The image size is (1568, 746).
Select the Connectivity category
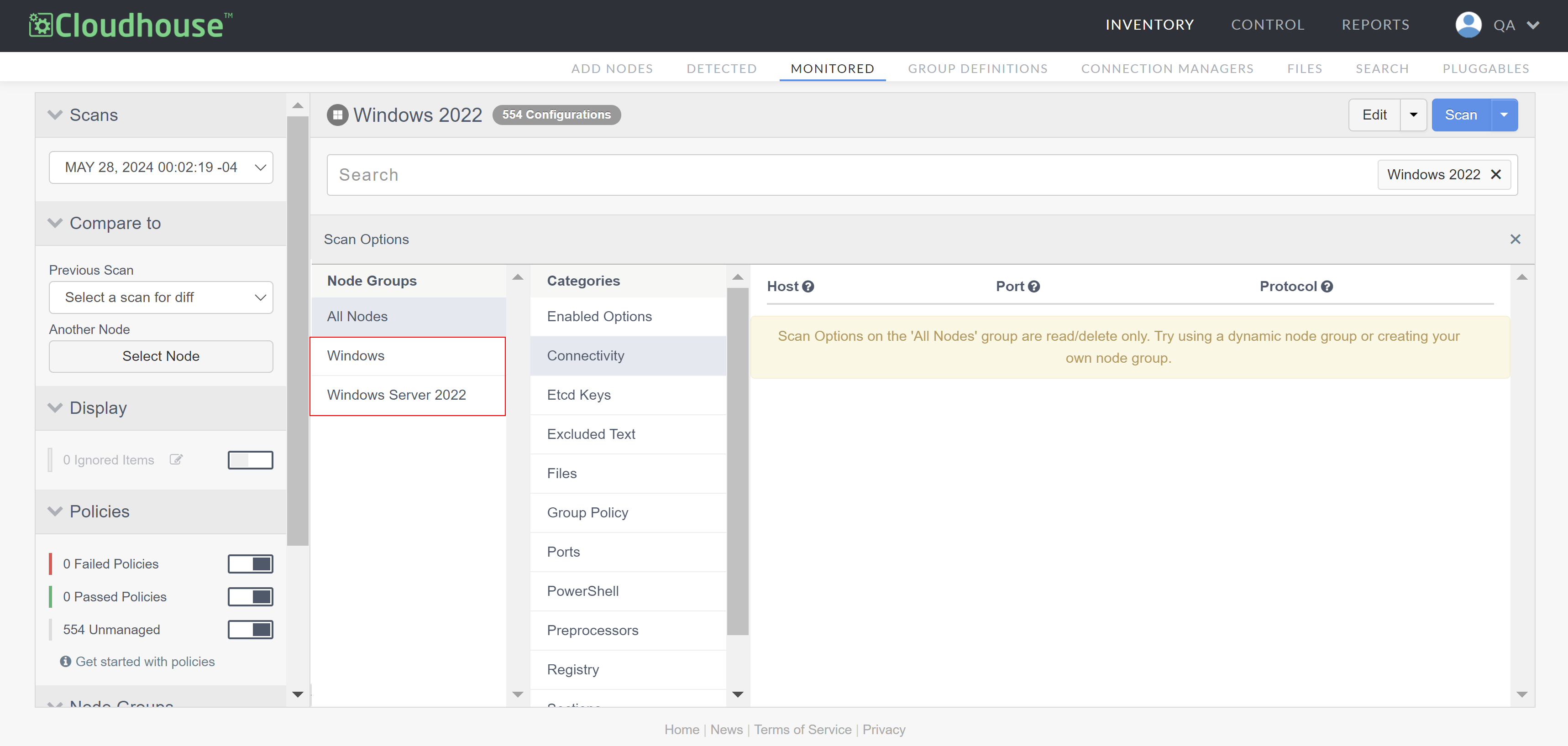click(x=628, y=356)
